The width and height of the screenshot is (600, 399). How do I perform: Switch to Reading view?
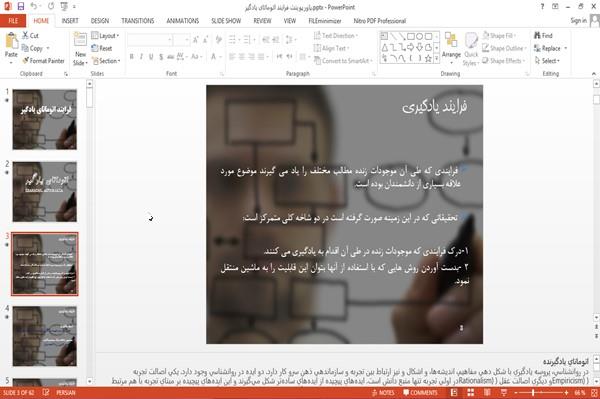click(487, 393)
